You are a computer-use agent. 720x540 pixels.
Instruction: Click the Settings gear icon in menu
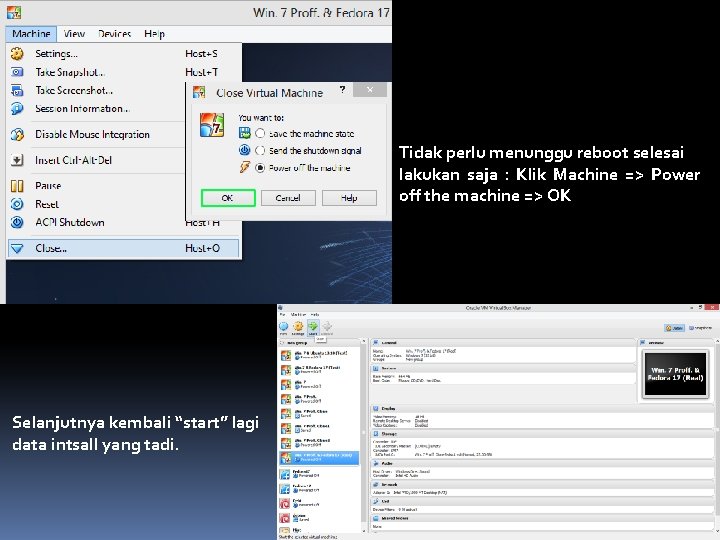(x=17, y=54)
